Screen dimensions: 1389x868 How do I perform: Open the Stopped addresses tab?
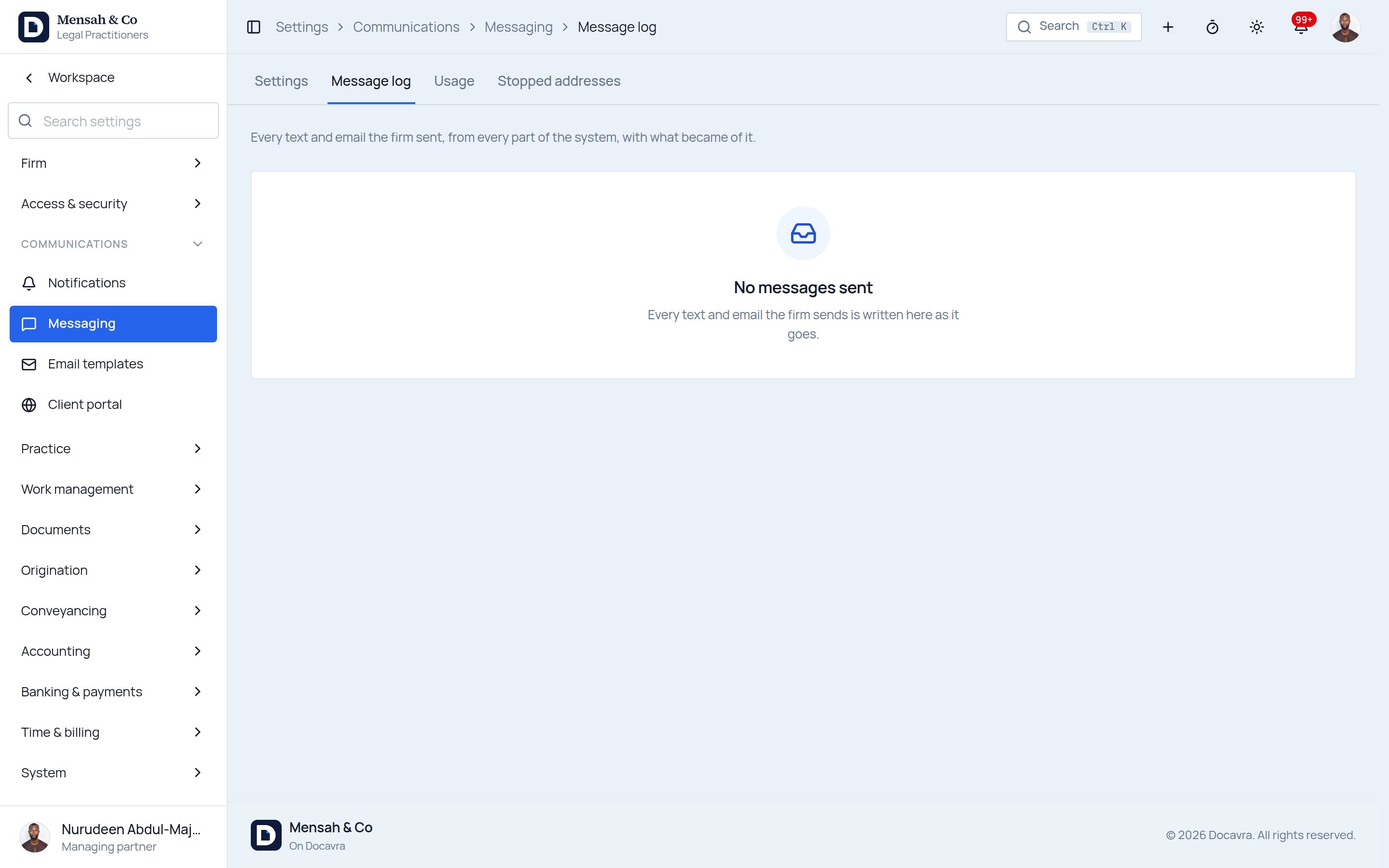[x=558, y=81]
